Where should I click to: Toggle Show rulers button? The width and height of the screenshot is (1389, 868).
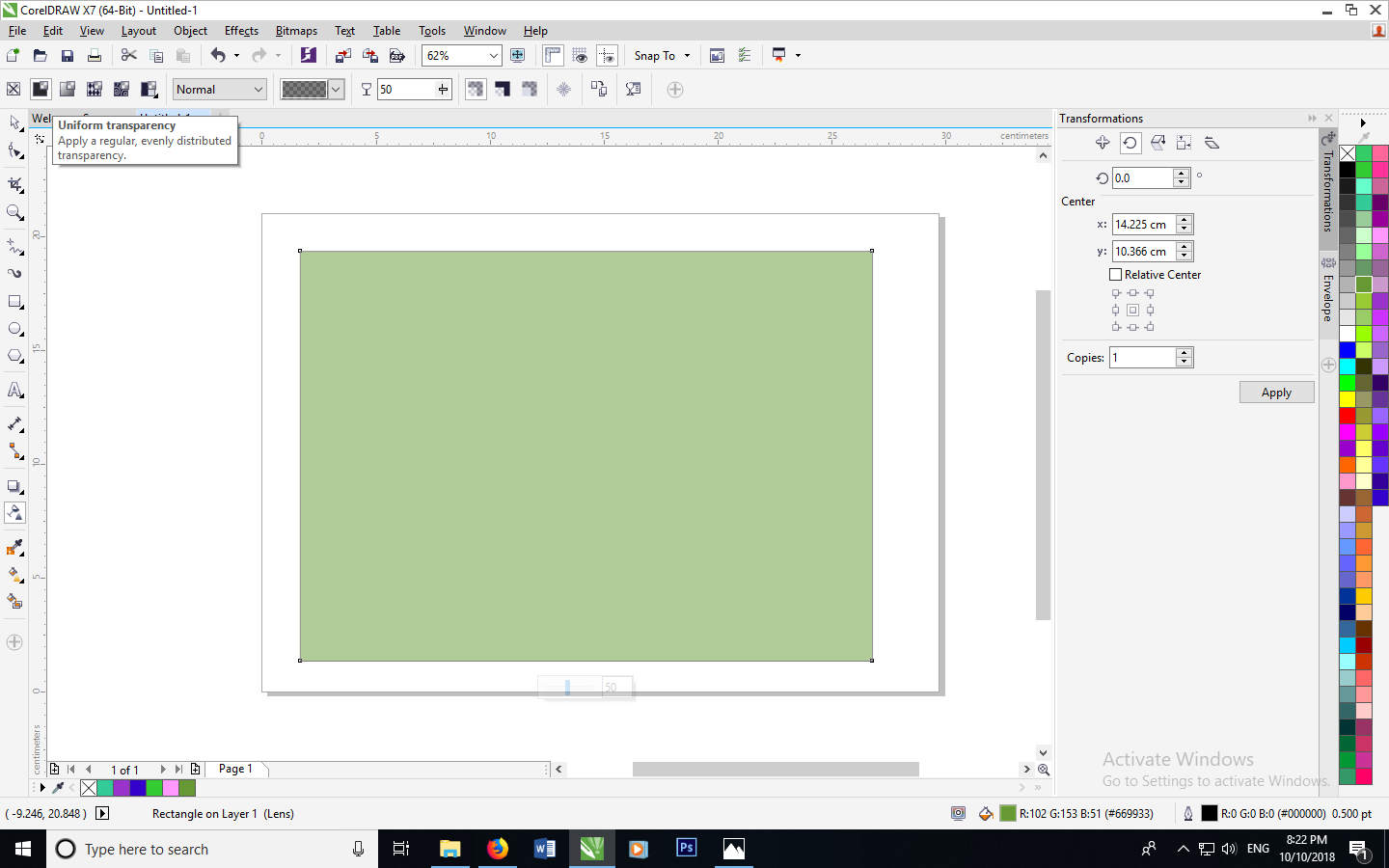click(553, 56)
